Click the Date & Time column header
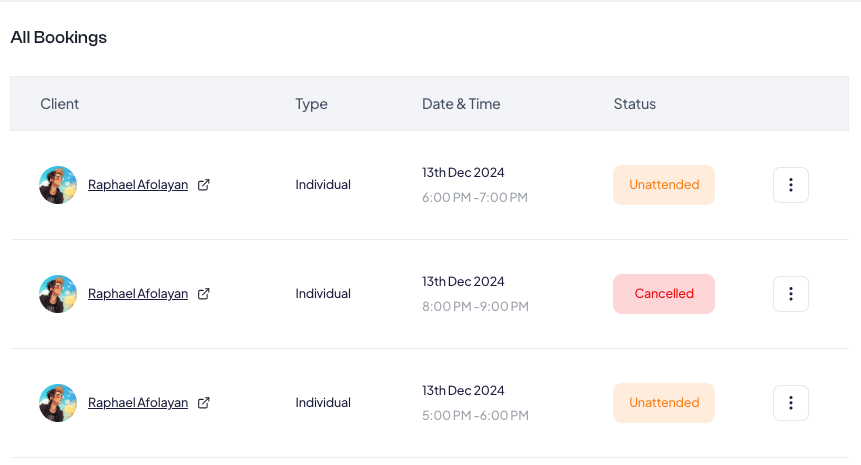This screenshot has width=861, height=465. [461, 104]
